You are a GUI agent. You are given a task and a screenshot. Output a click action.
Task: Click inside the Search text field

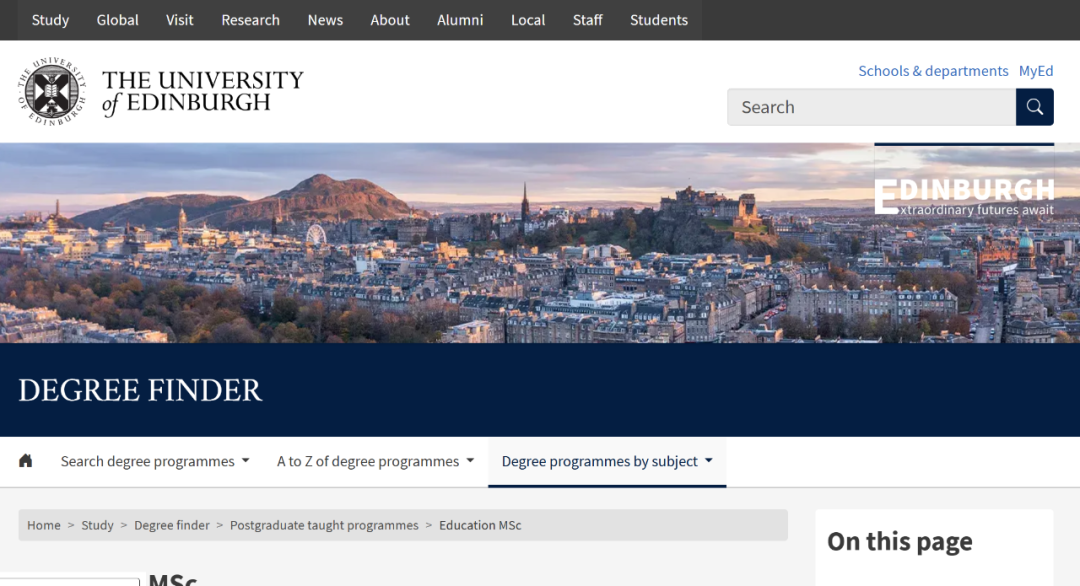(870, 107)
